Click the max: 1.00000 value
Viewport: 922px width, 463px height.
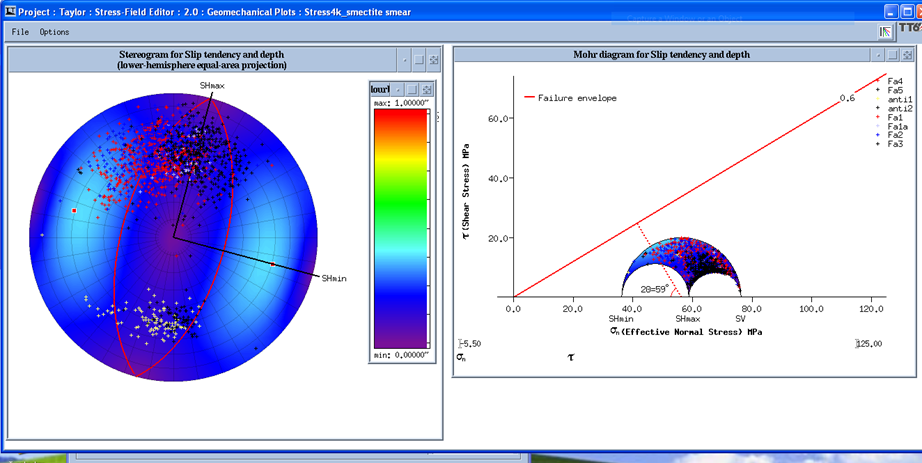click(x=402, y=102)
